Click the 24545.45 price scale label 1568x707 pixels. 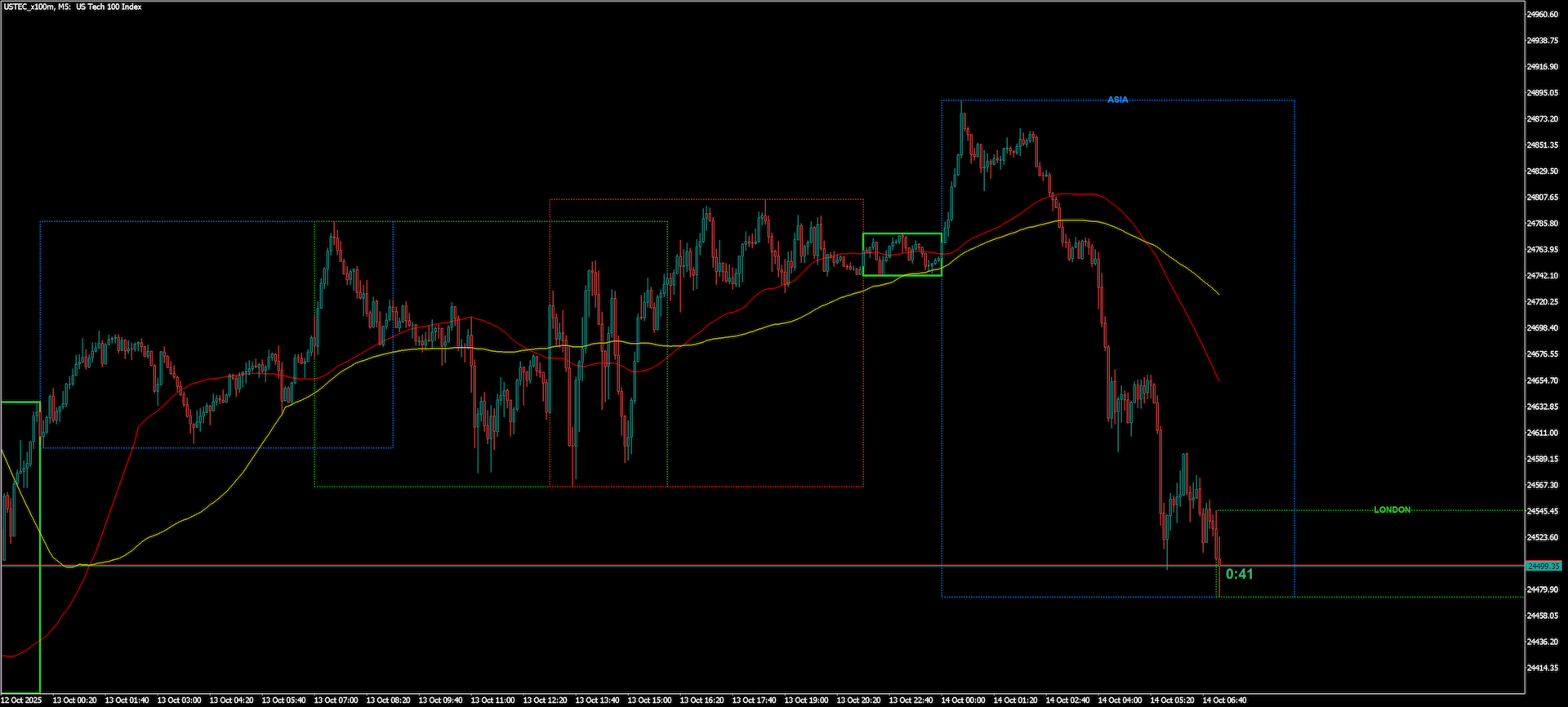pos(1542,511)
